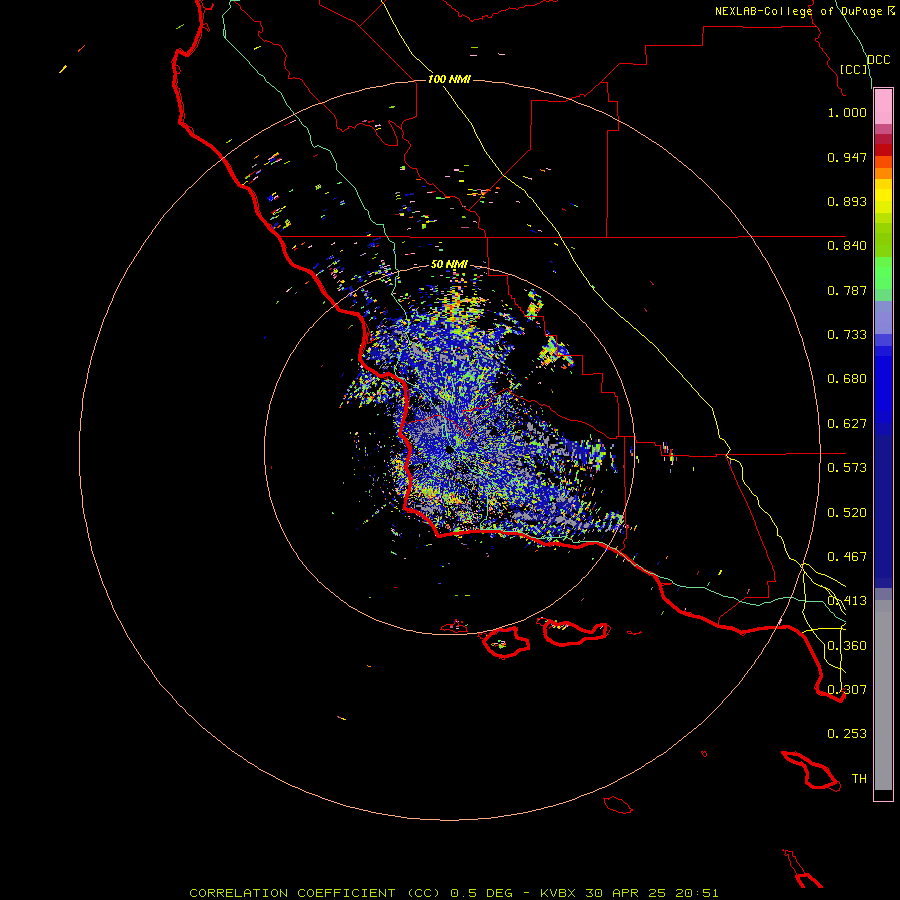Click the Correlation Coefficient title caption
Image resolution: width=900 pixels, height=900 pixels.
[453, 893]
